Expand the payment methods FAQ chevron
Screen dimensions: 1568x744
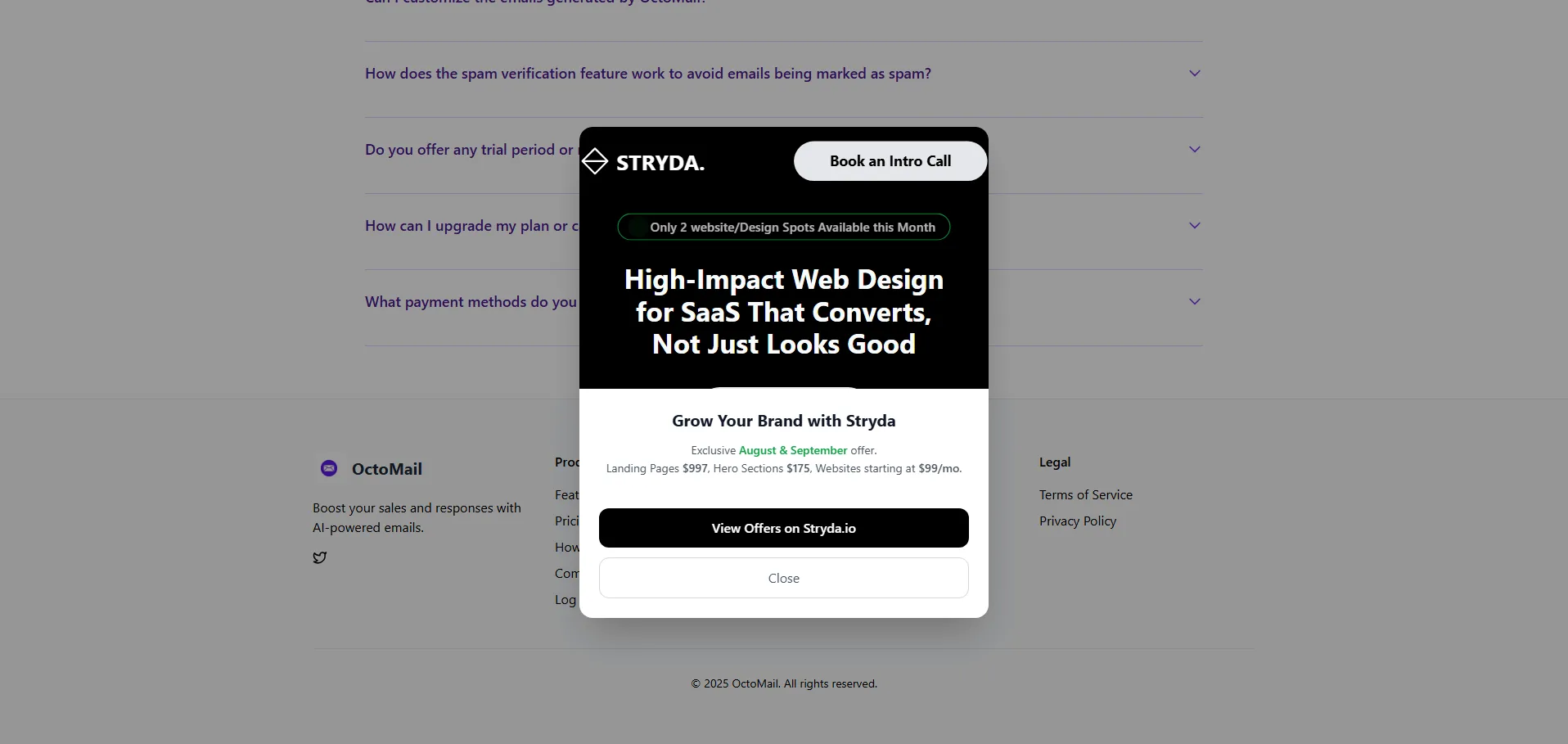point(1194,302)
